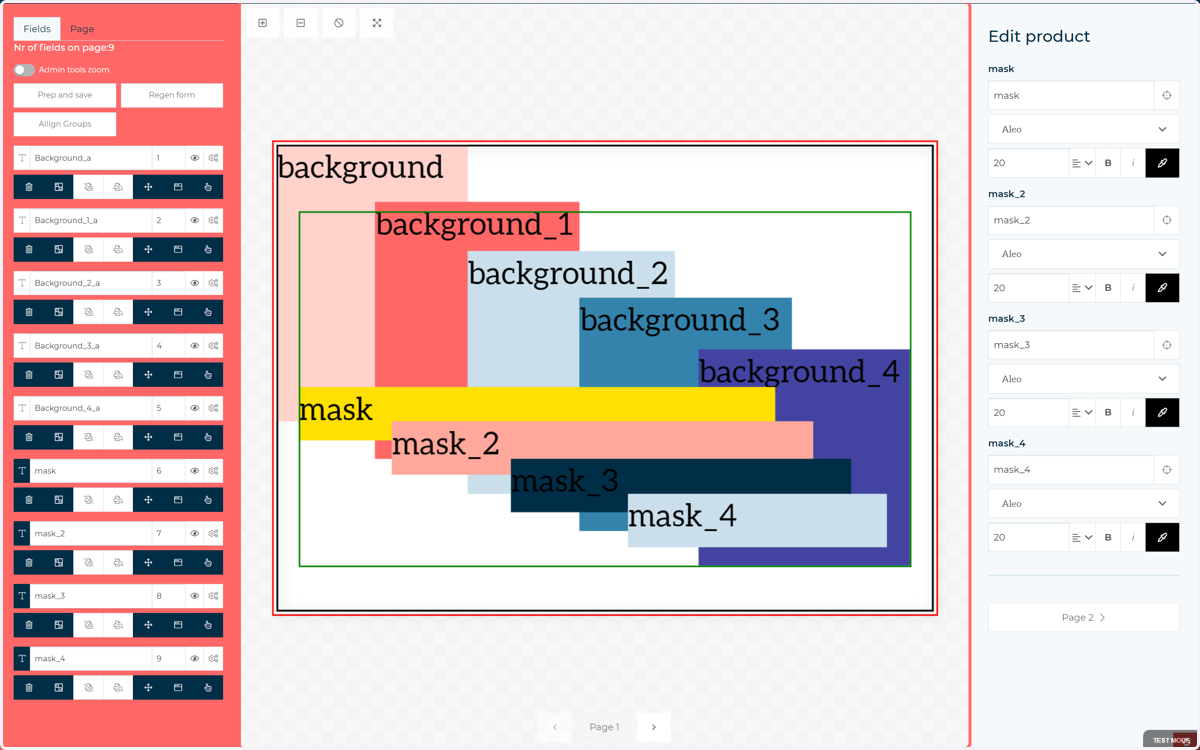Image resolution: width=1200 pixels, height=750 pixels.
Task: Delete the mask field with trash icon
Action: [x=29, y=500]
